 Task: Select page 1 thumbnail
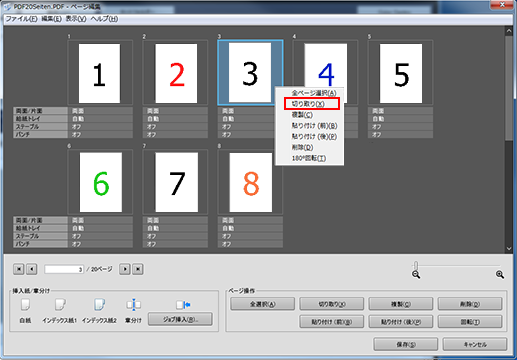click(x=99, y=73)
